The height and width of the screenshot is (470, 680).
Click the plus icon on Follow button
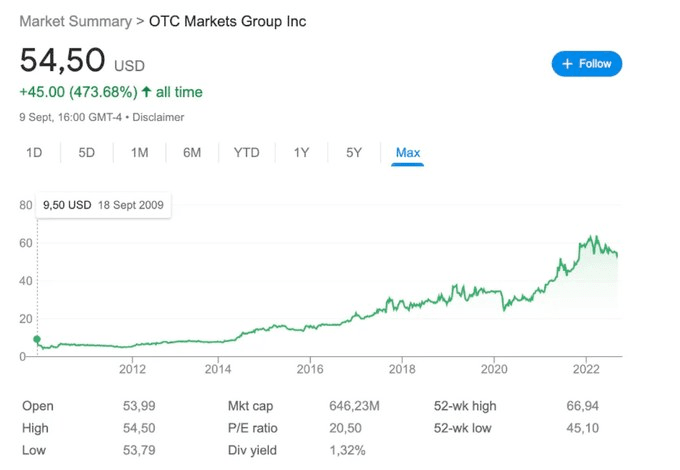coord(567,64)
